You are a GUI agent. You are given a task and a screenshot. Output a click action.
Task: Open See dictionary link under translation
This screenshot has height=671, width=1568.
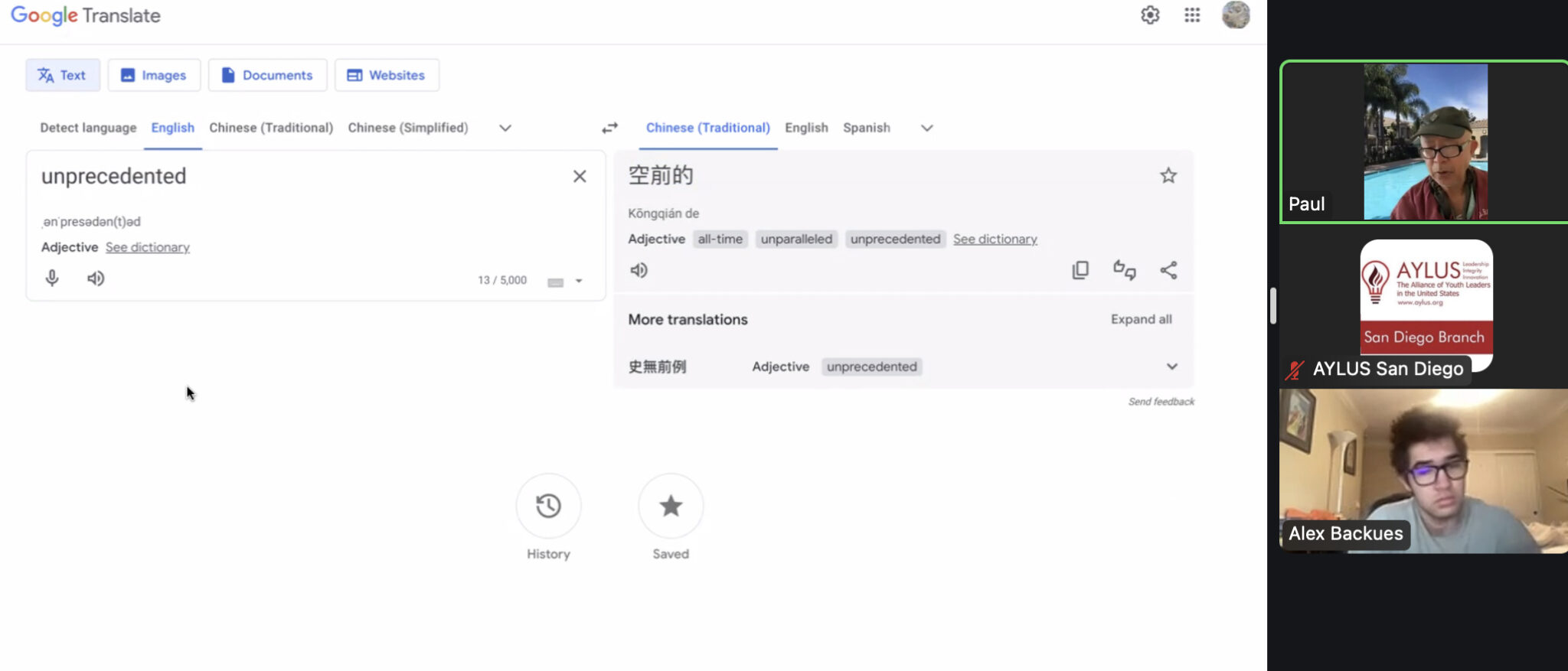995,239
